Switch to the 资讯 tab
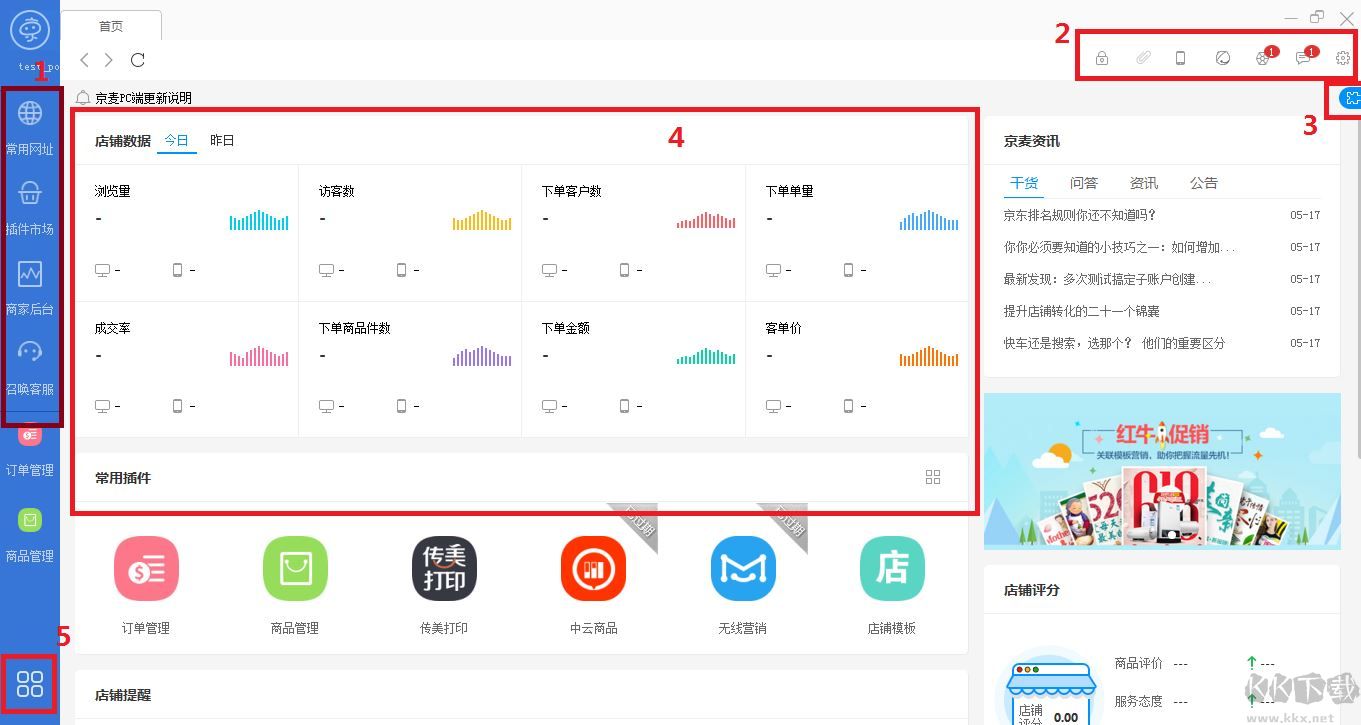The width and height of the screenshot is (1361, 725). pos(1144,183)
